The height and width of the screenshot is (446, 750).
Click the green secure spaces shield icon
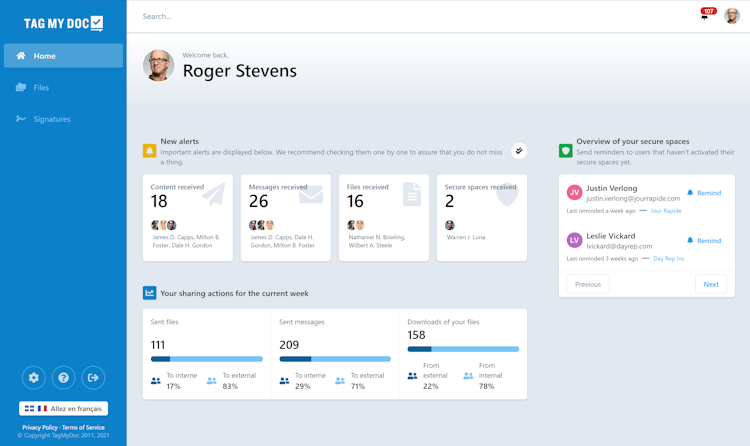click(x=565, y=151)
